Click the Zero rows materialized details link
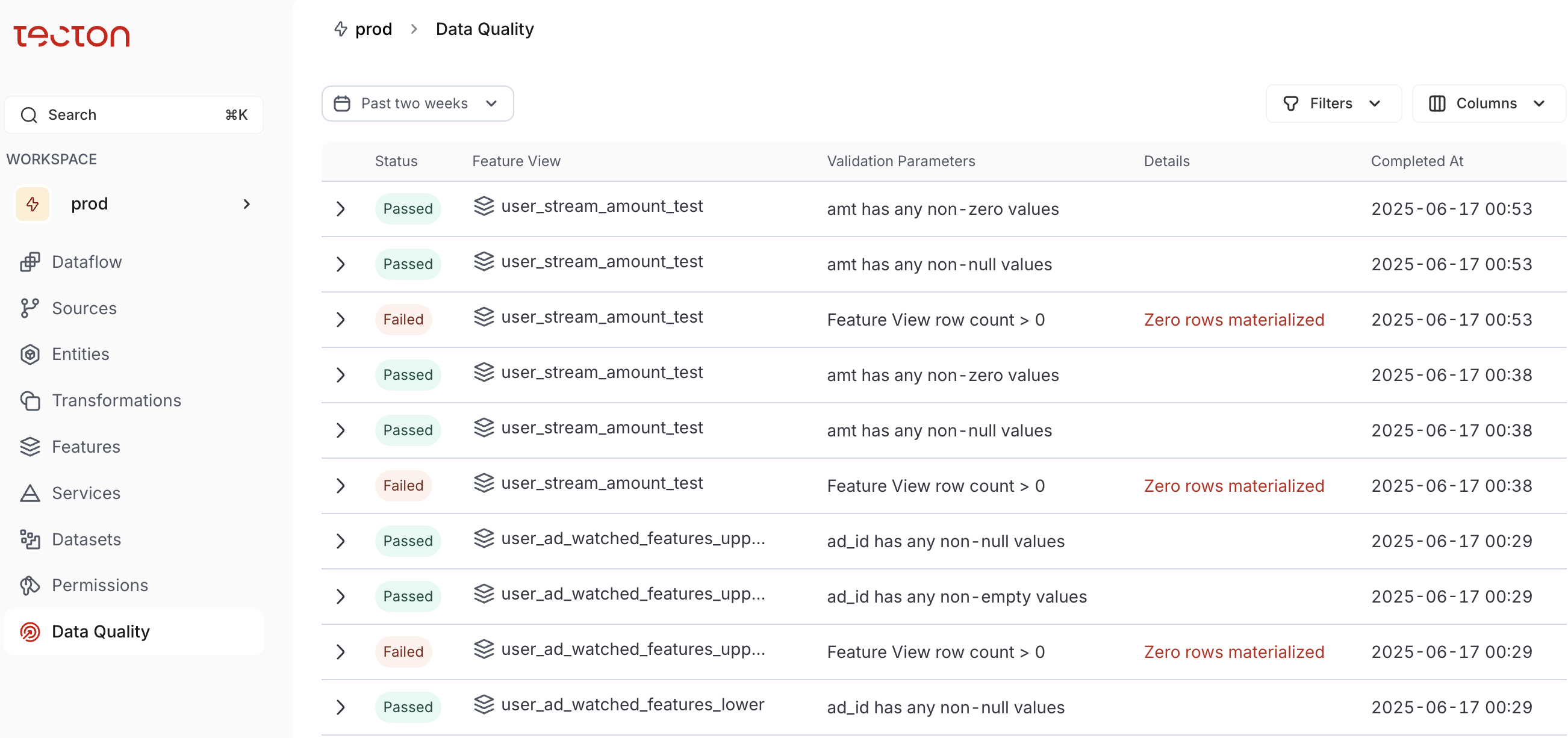The height and width of the screenshot is (738, 1568). tap(1234, 320)
